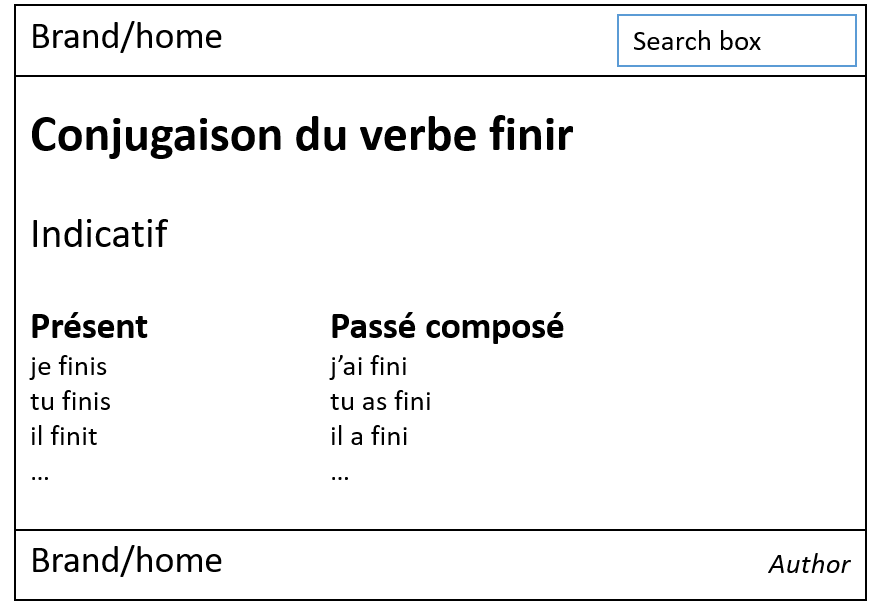Select the 'il a fini' conjugation line
The width and height of the screenshot is (869, 605).
coord(369,437)
